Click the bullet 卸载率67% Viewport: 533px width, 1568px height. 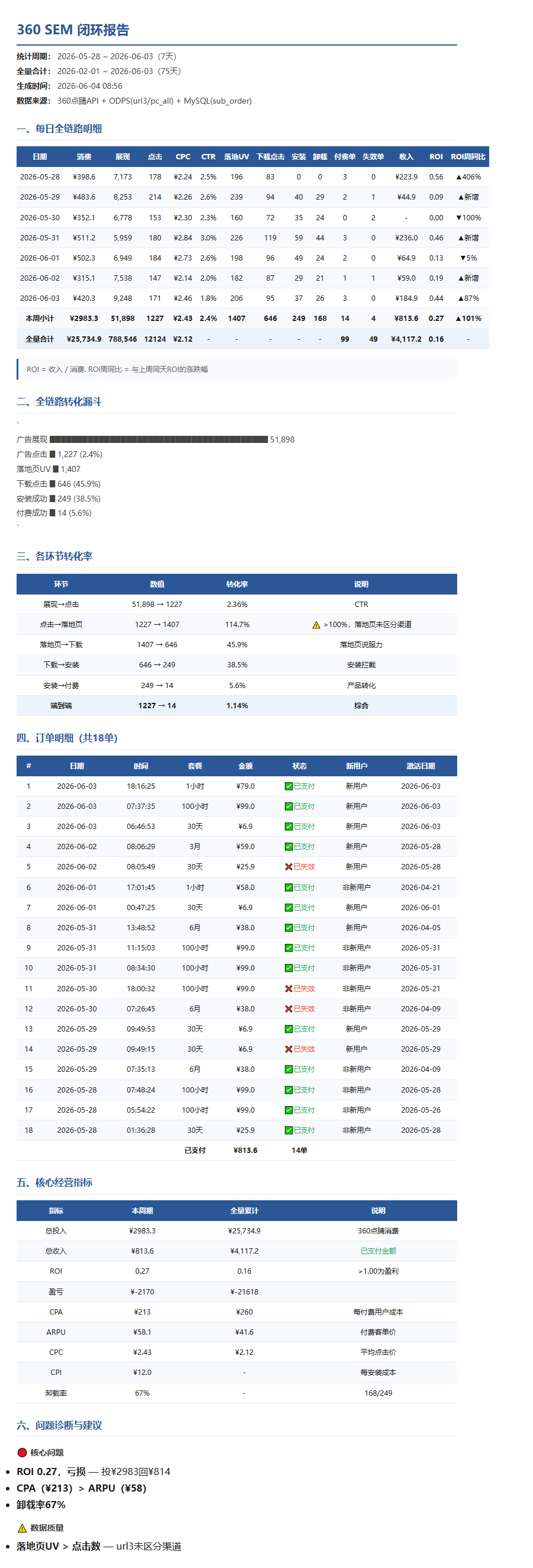pos(41,1504)
